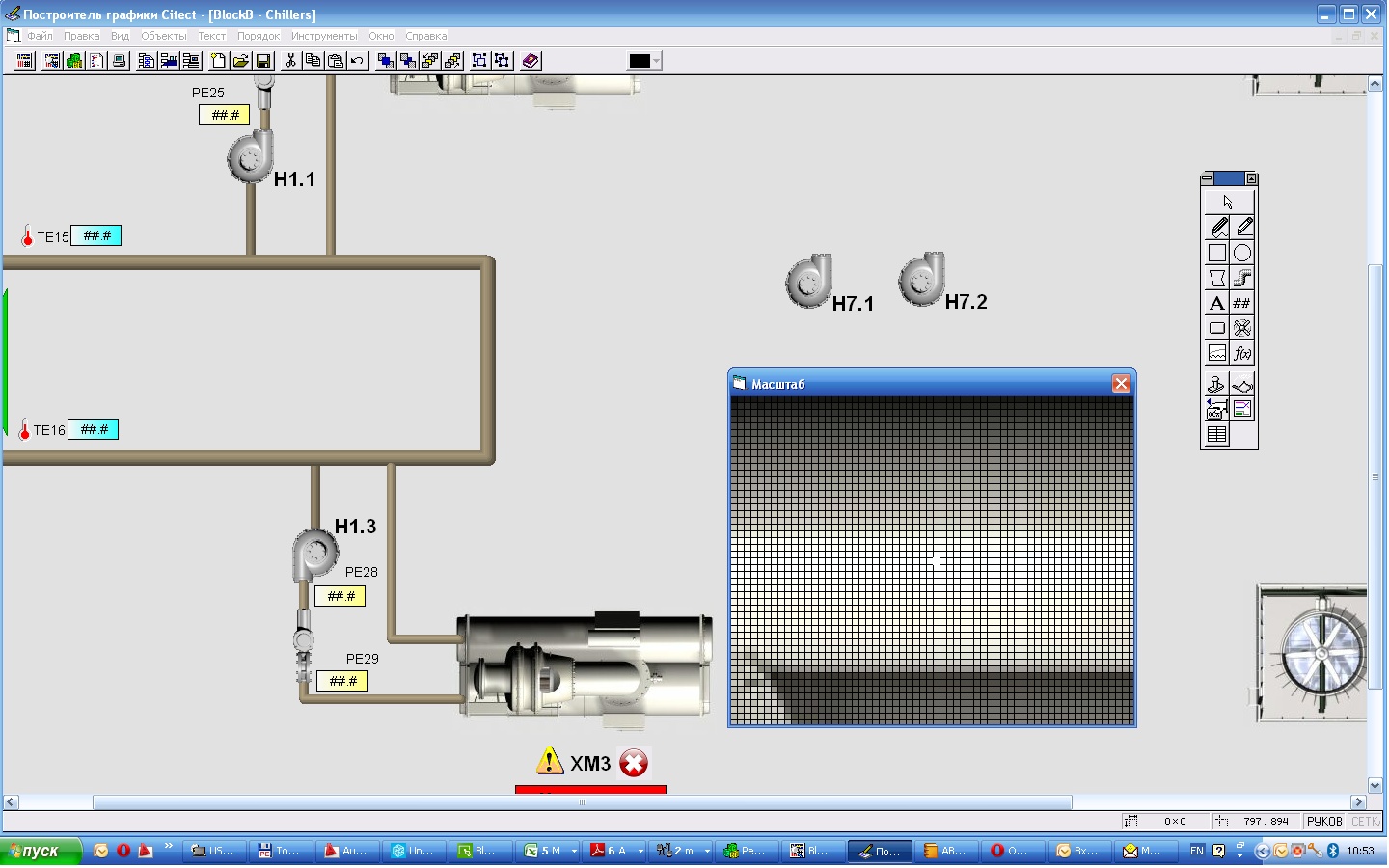Viewport: 1389px width, 868px height.
Task: Toggle the СЕТК grid indicator in status bar
Action: click(1365, 822)
